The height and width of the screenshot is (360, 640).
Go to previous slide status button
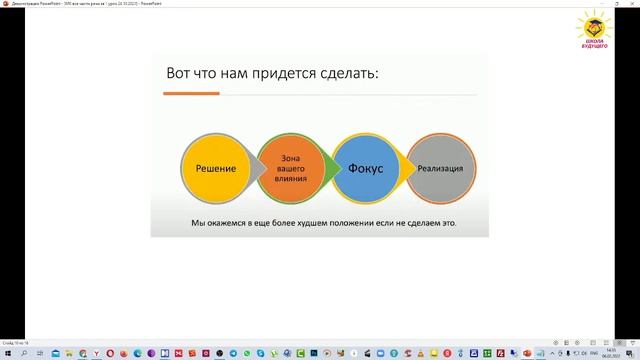(x=556, y=343)
